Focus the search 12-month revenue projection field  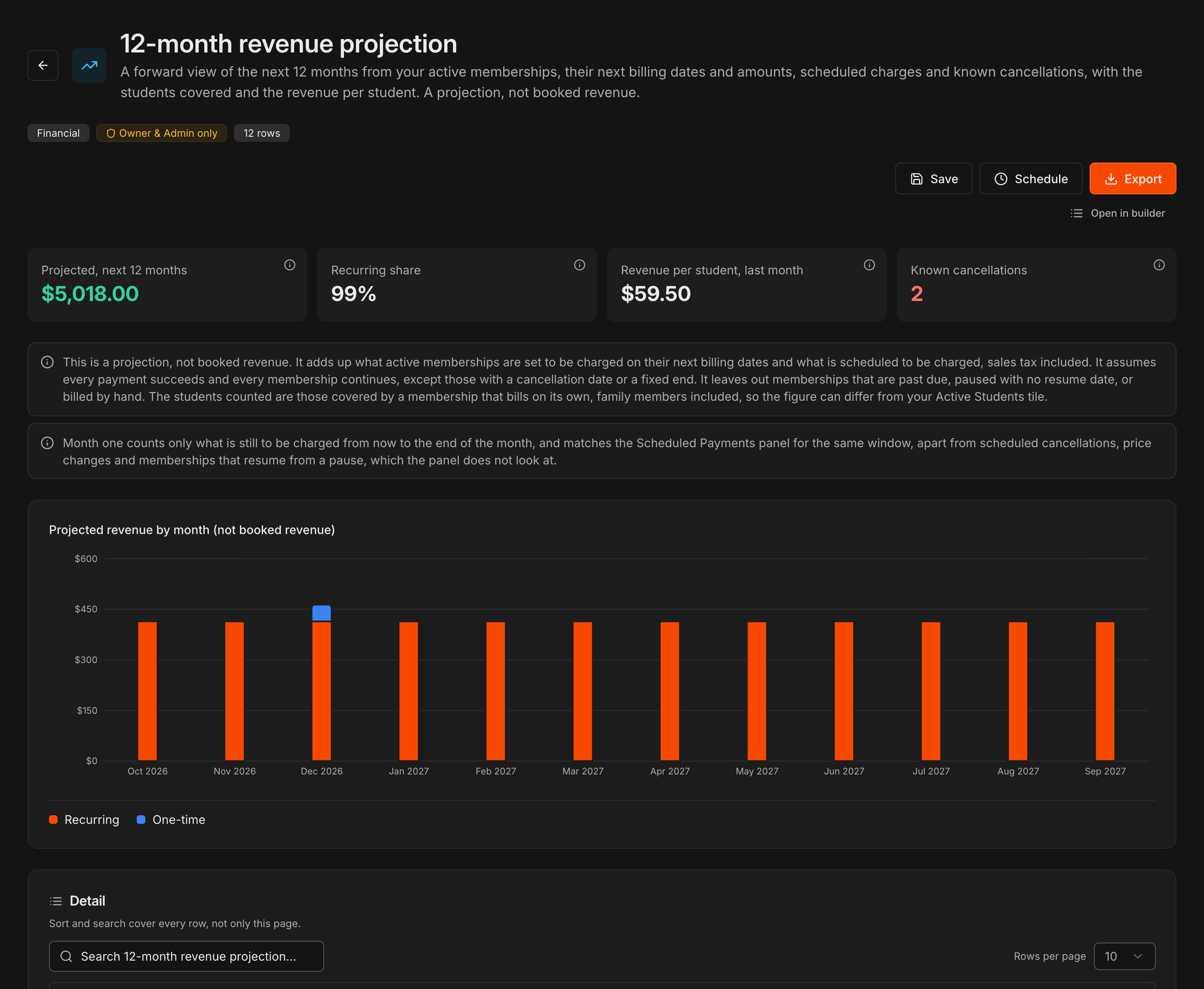(x=186, y=956)
